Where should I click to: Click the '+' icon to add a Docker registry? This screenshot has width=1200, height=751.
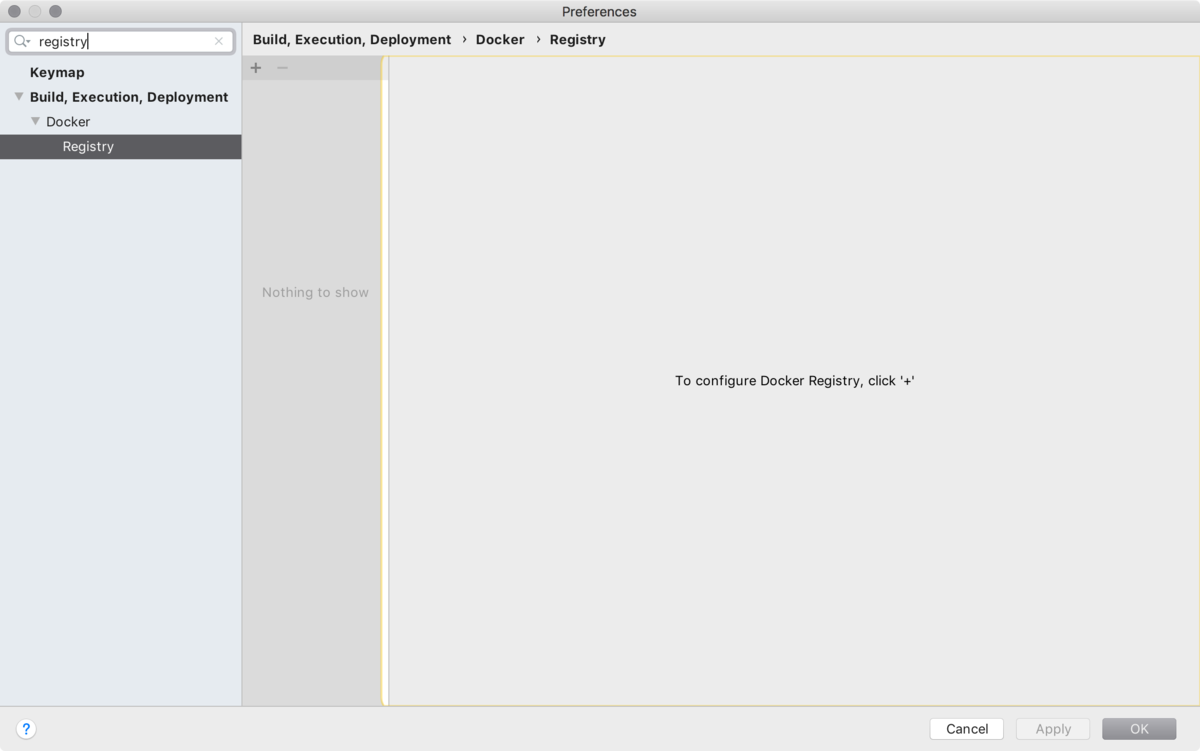[255, 68]
